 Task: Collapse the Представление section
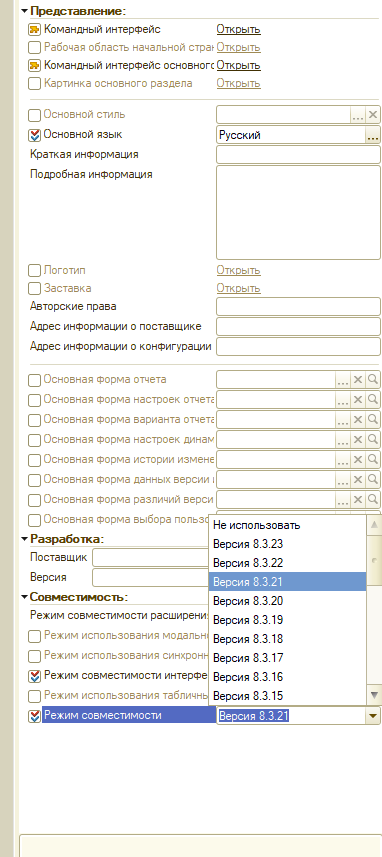[24, 10]
